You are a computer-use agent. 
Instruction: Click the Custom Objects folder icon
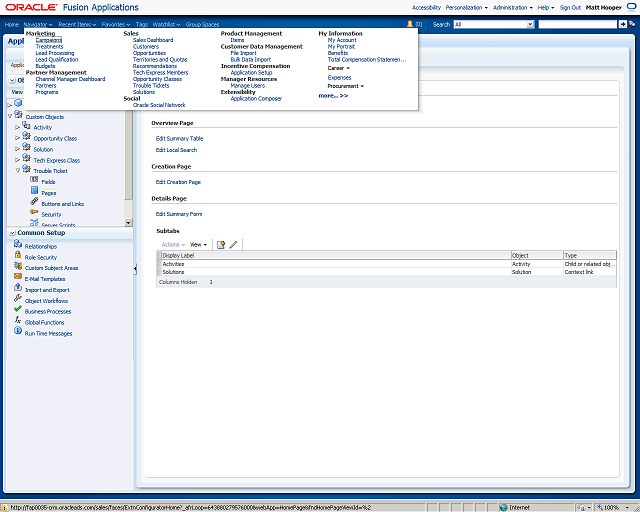(x=18, y=114)
